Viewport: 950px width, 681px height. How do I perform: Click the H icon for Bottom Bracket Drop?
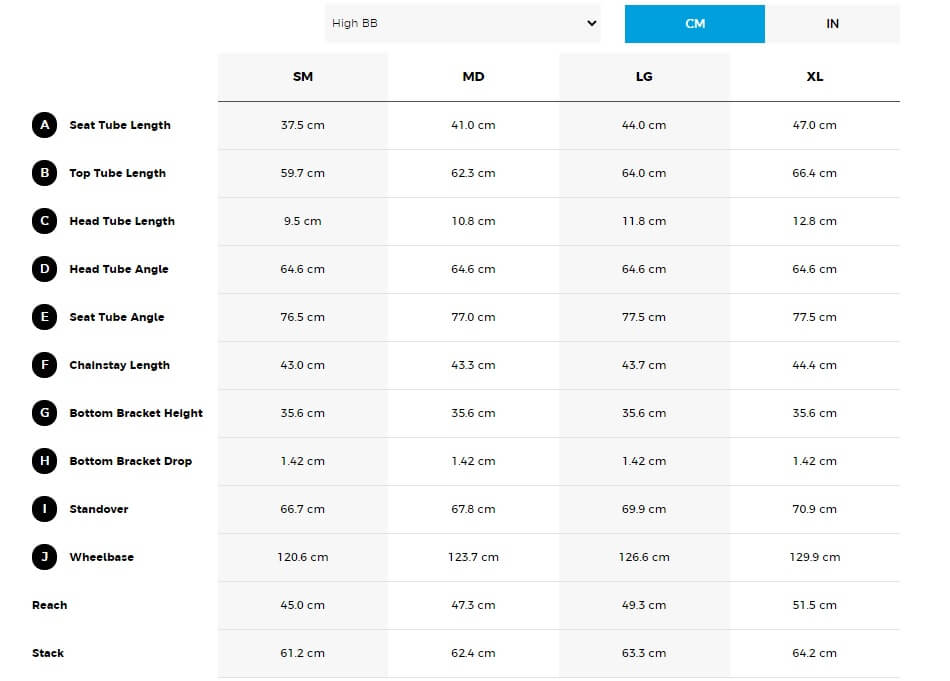point(44,461)
